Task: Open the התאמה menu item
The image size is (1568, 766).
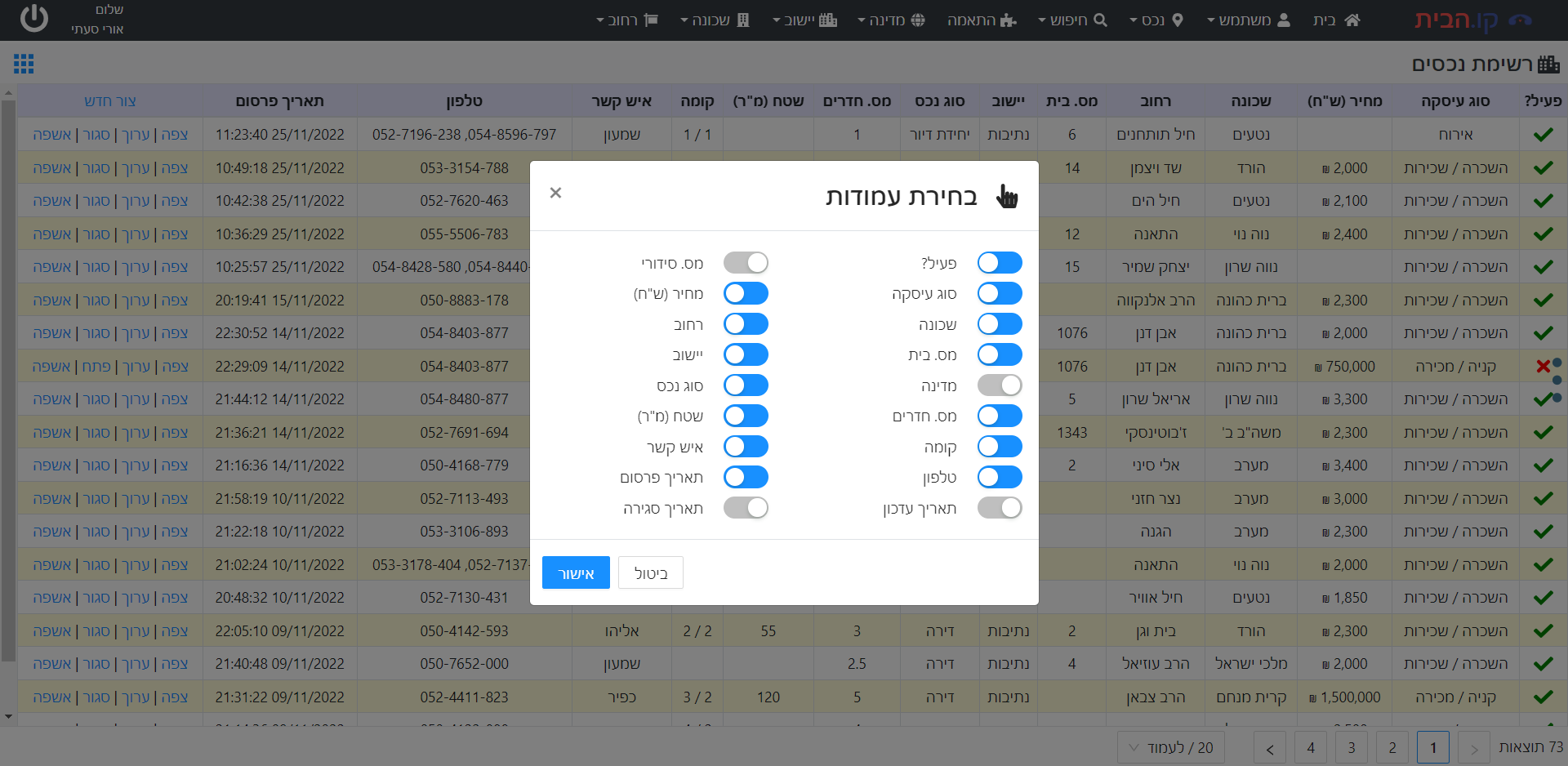Action: coord(981,20)
